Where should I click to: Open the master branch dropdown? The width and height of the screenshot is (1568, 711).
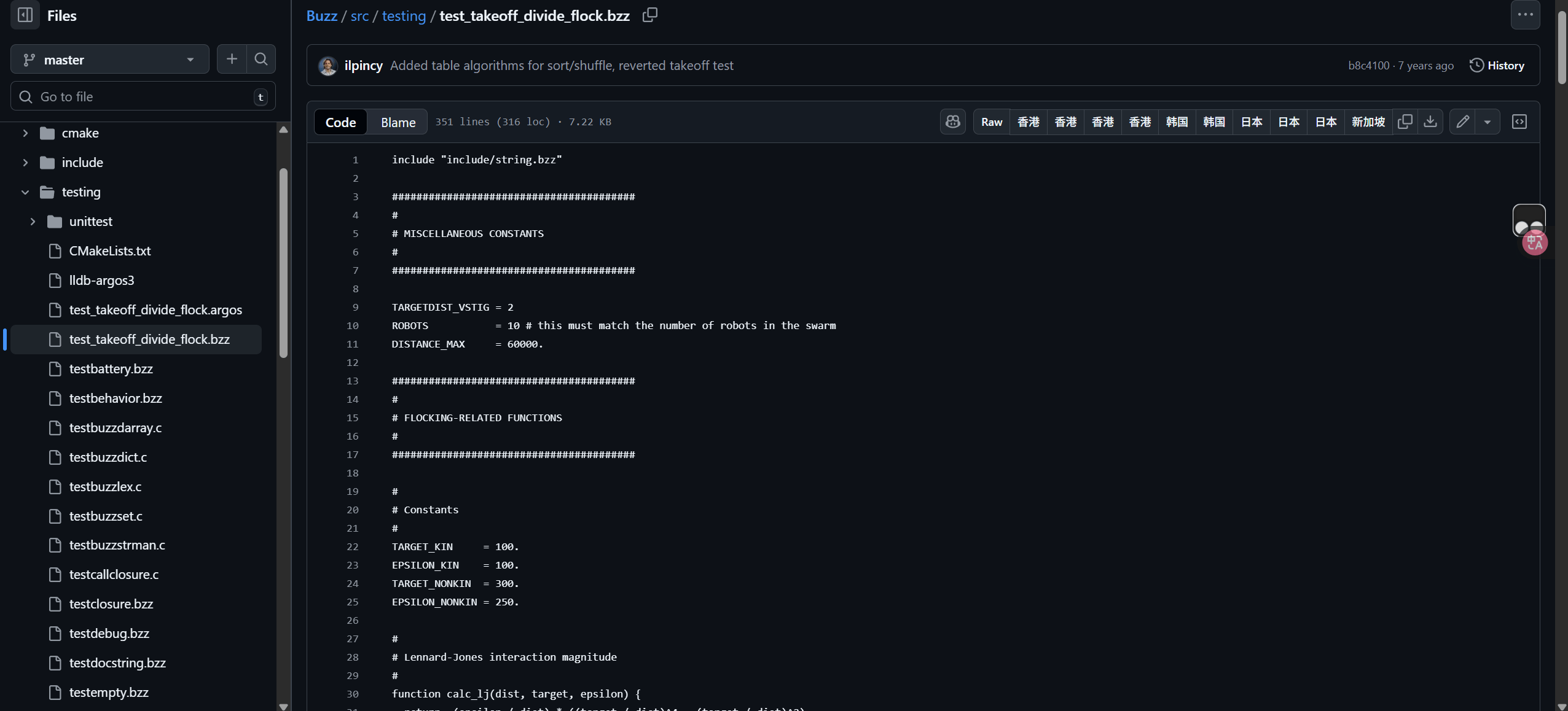[110, 59]
